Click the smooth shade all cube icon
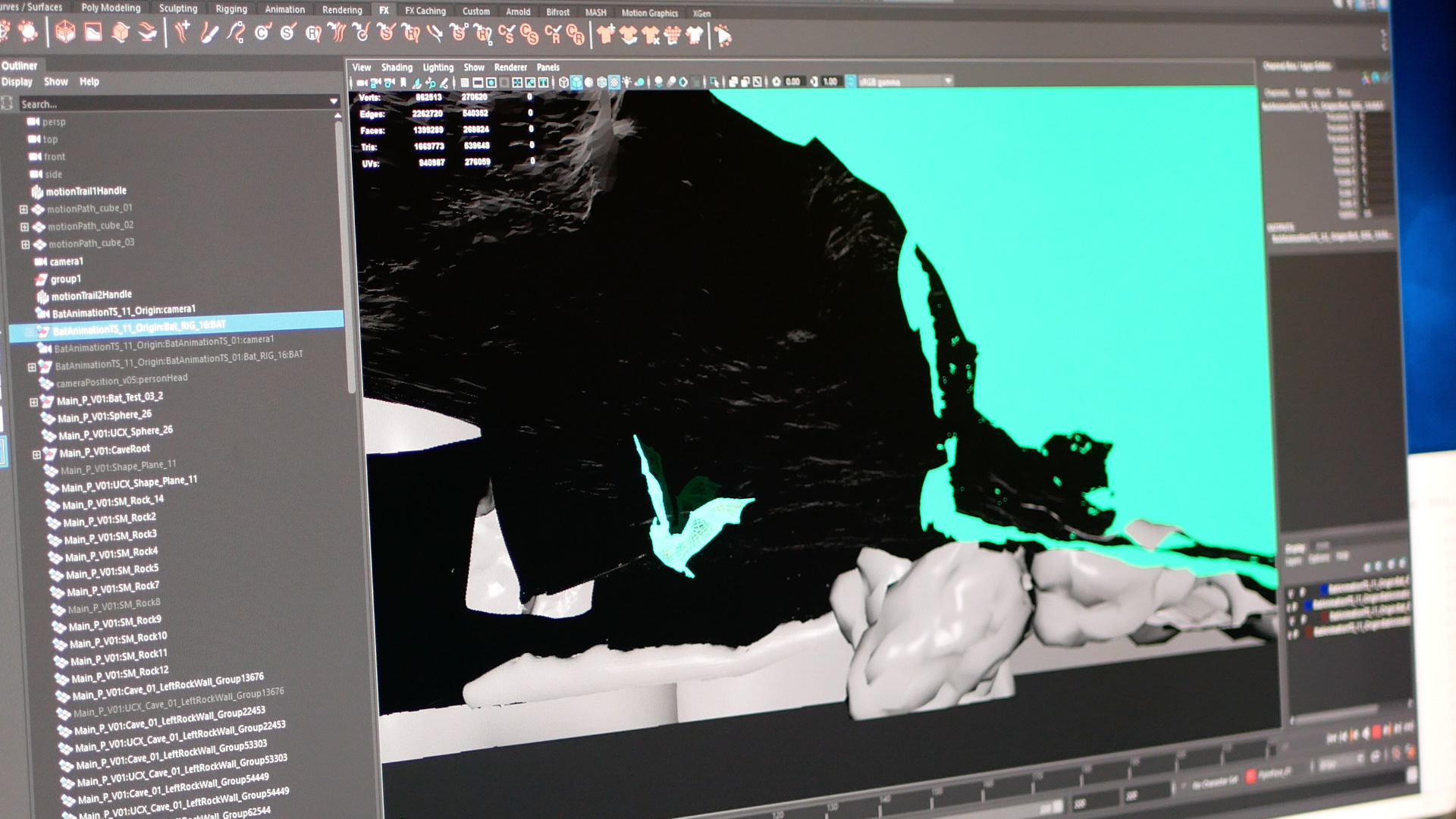This screenshot has height=819, width=1456. pyautogui.click(x=576, y=82)
